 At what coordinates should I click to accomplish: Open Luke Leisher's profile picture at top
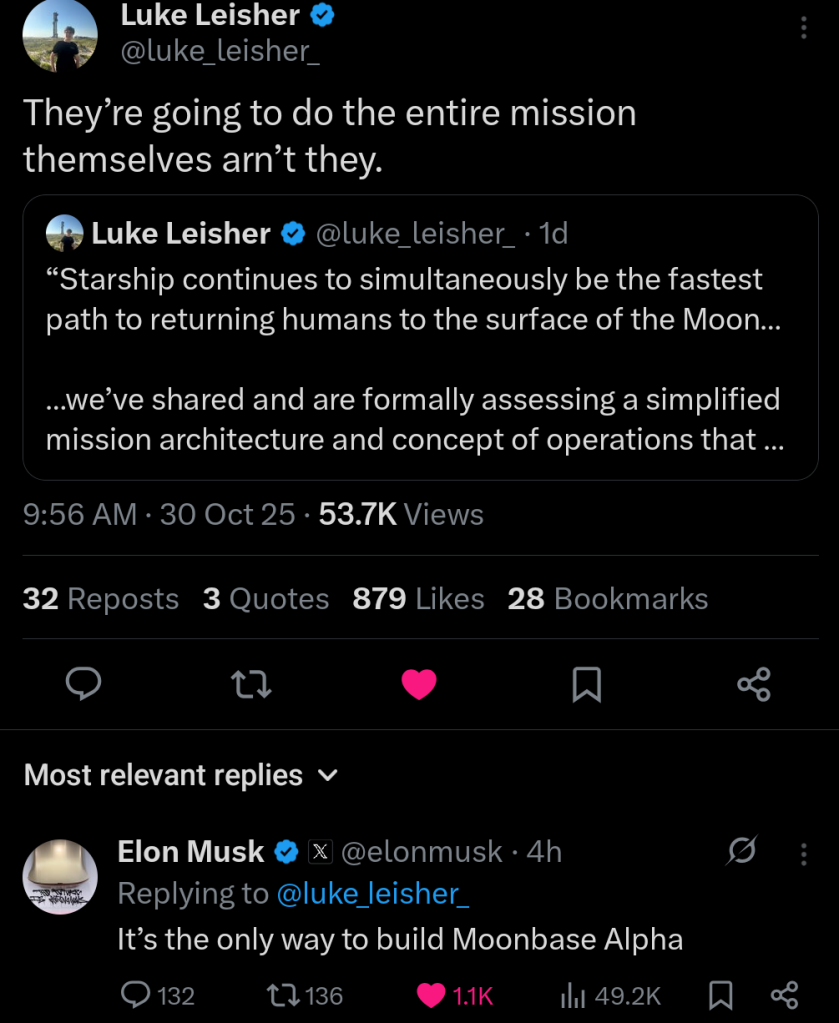[60, 36]
